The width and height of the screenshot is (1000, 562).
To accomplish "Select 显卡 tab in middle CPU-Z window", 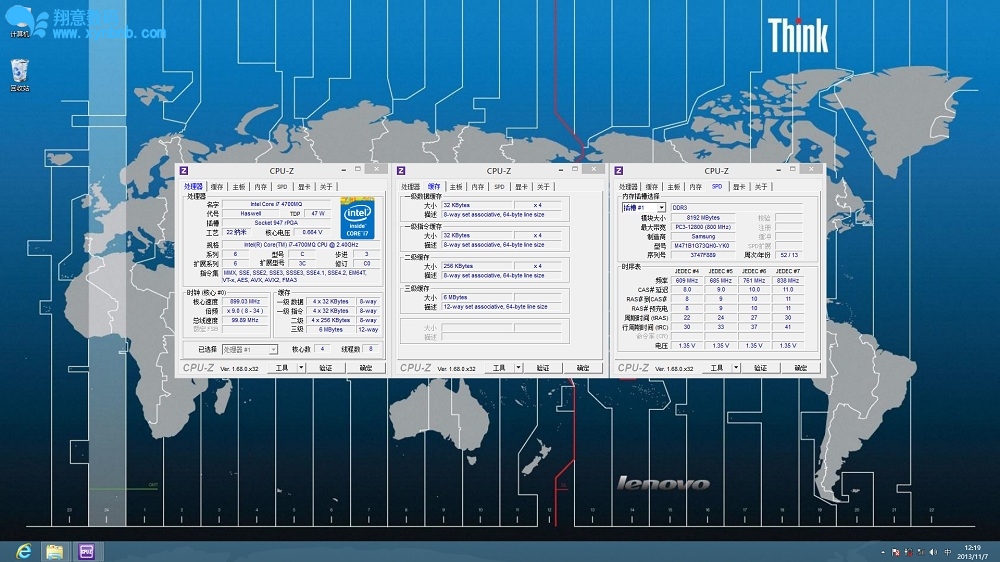I will point(522,187).
